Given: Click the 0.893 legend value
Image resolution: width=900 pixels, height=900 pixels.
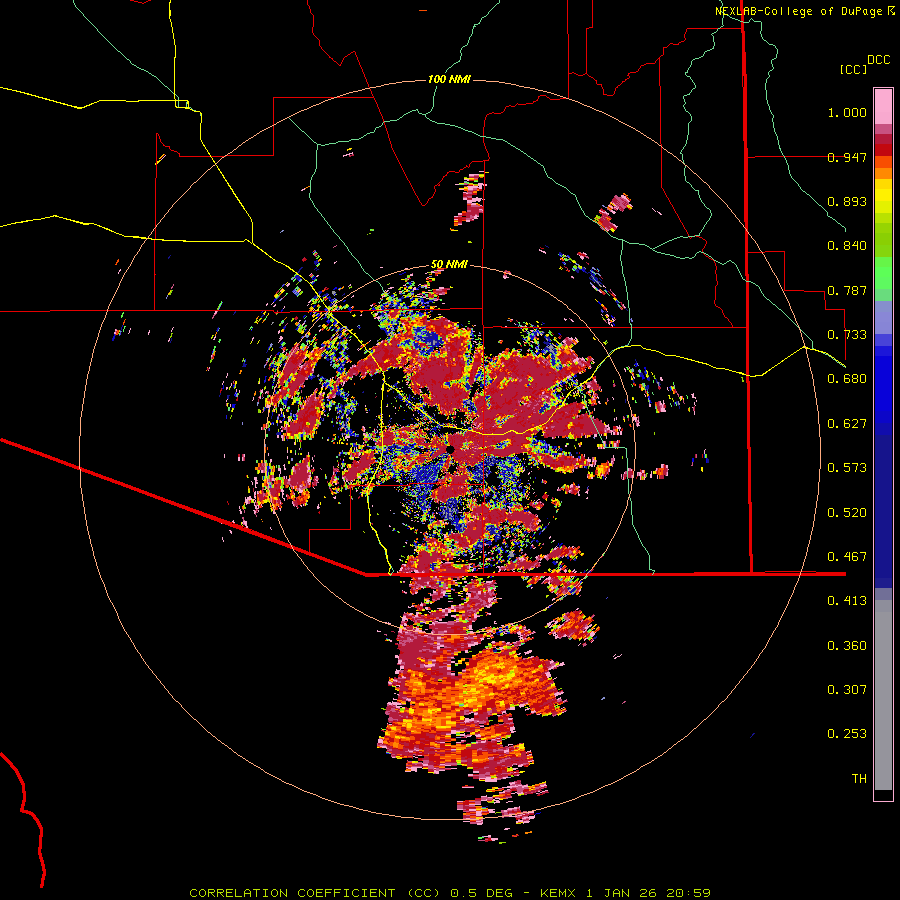Looking at the screenshot, I should coord(847,201).
